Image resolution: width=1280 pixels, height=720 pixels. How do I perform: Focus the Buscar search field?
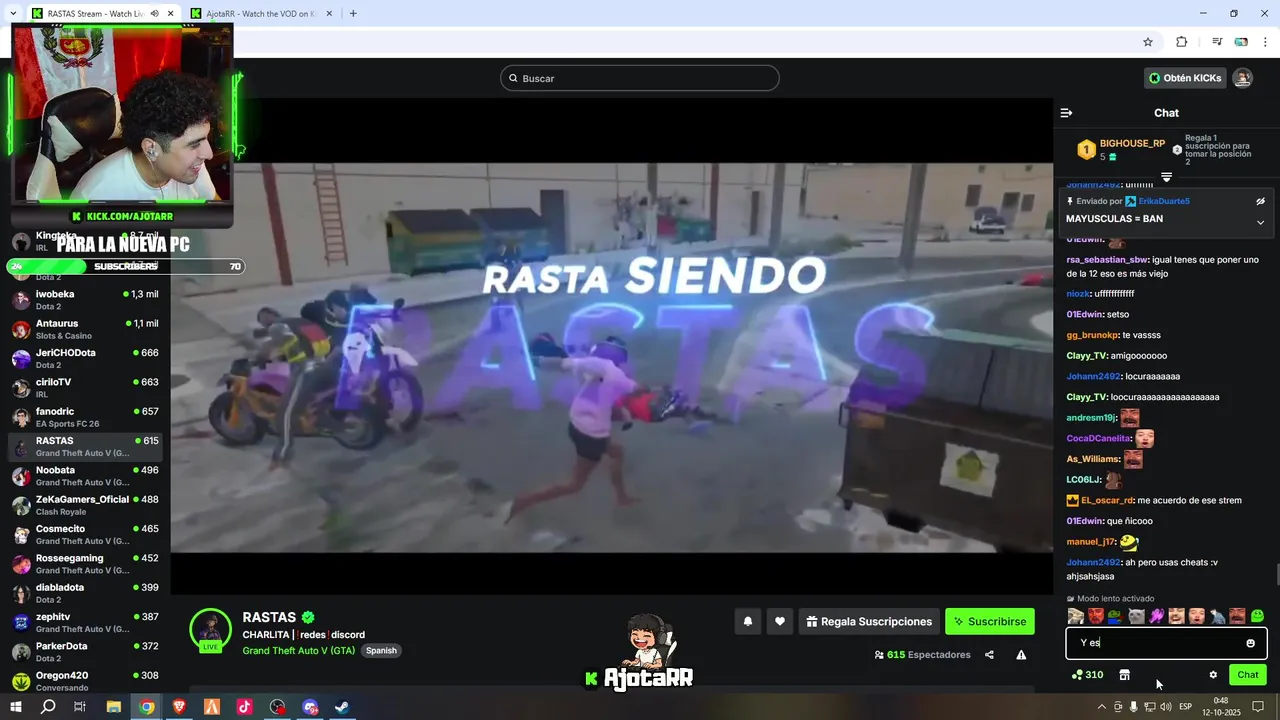[640, 78]
